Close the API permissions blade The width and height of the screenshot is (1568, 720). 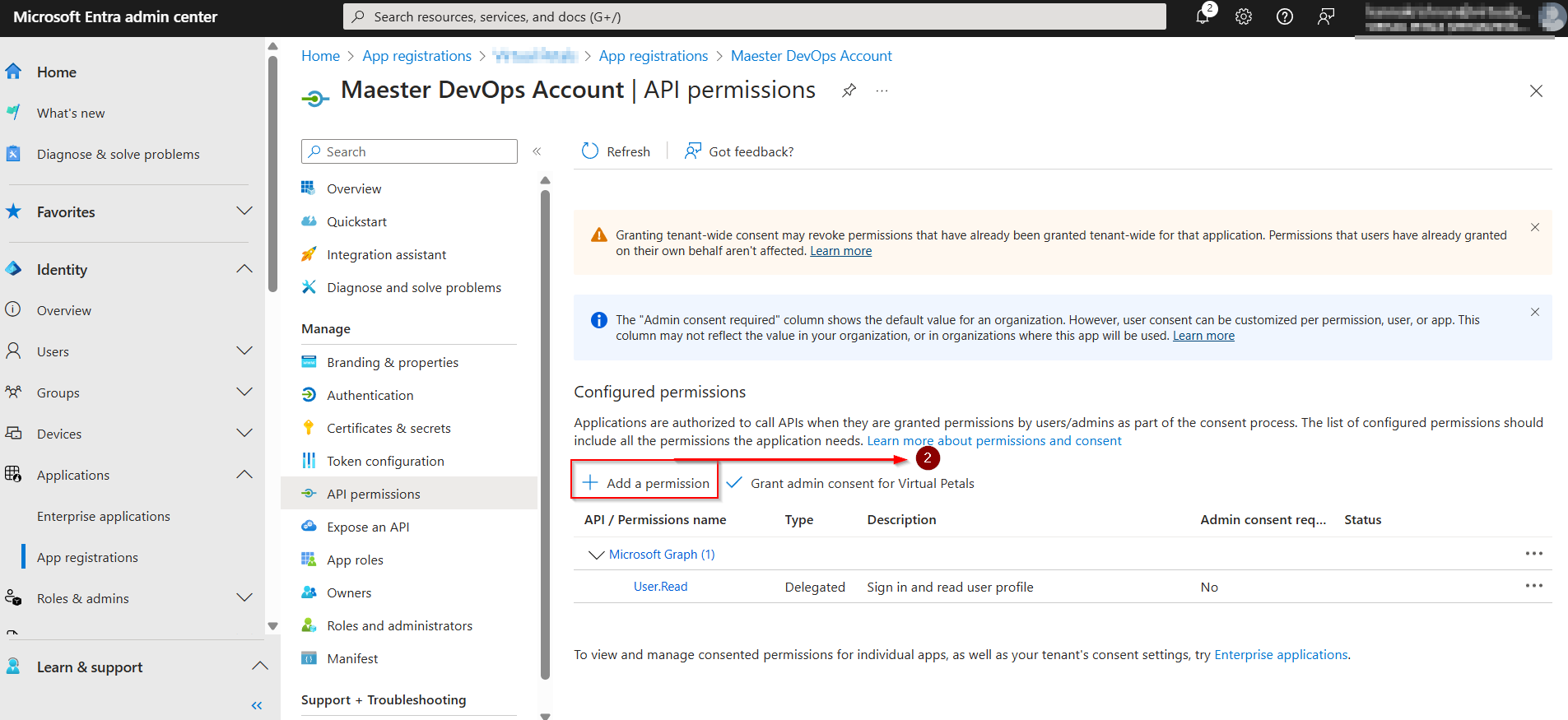coord(1536,91)
